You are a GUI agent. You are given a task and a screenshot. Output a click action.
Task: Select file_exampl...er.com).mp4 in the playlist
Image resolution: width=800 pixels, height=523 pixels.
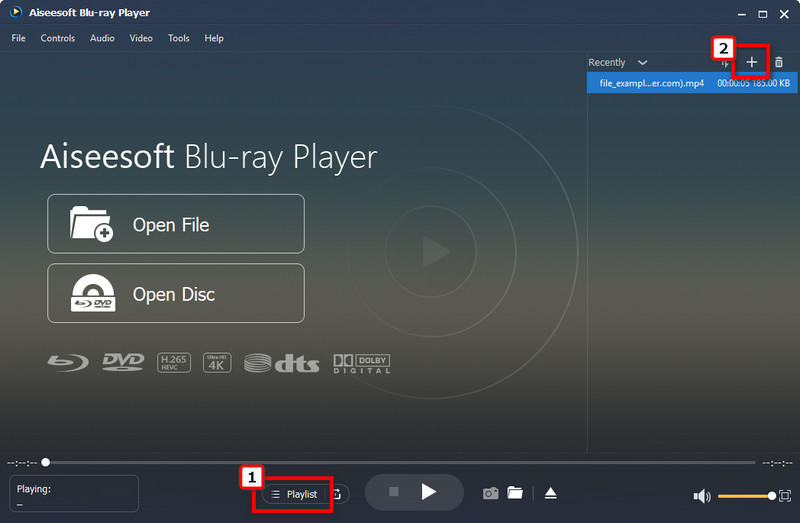point(692,83)
